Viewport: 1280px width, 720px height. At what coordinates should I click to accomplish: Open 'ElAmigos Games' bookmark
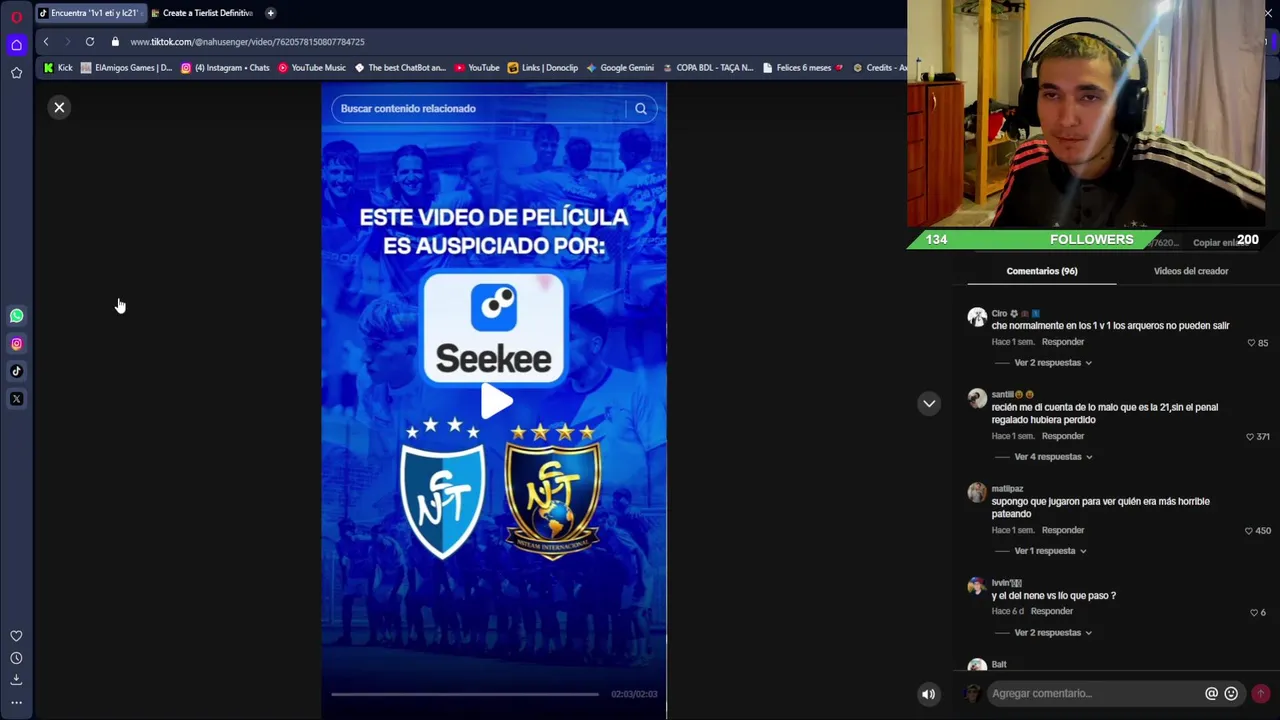[126, 68]
